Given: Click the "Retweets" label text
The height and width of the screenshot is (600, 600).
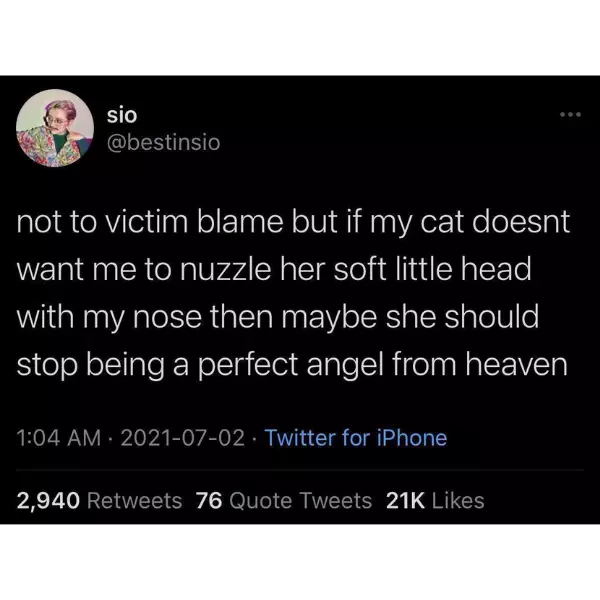Looking at the screenshot, I should 135,501.
